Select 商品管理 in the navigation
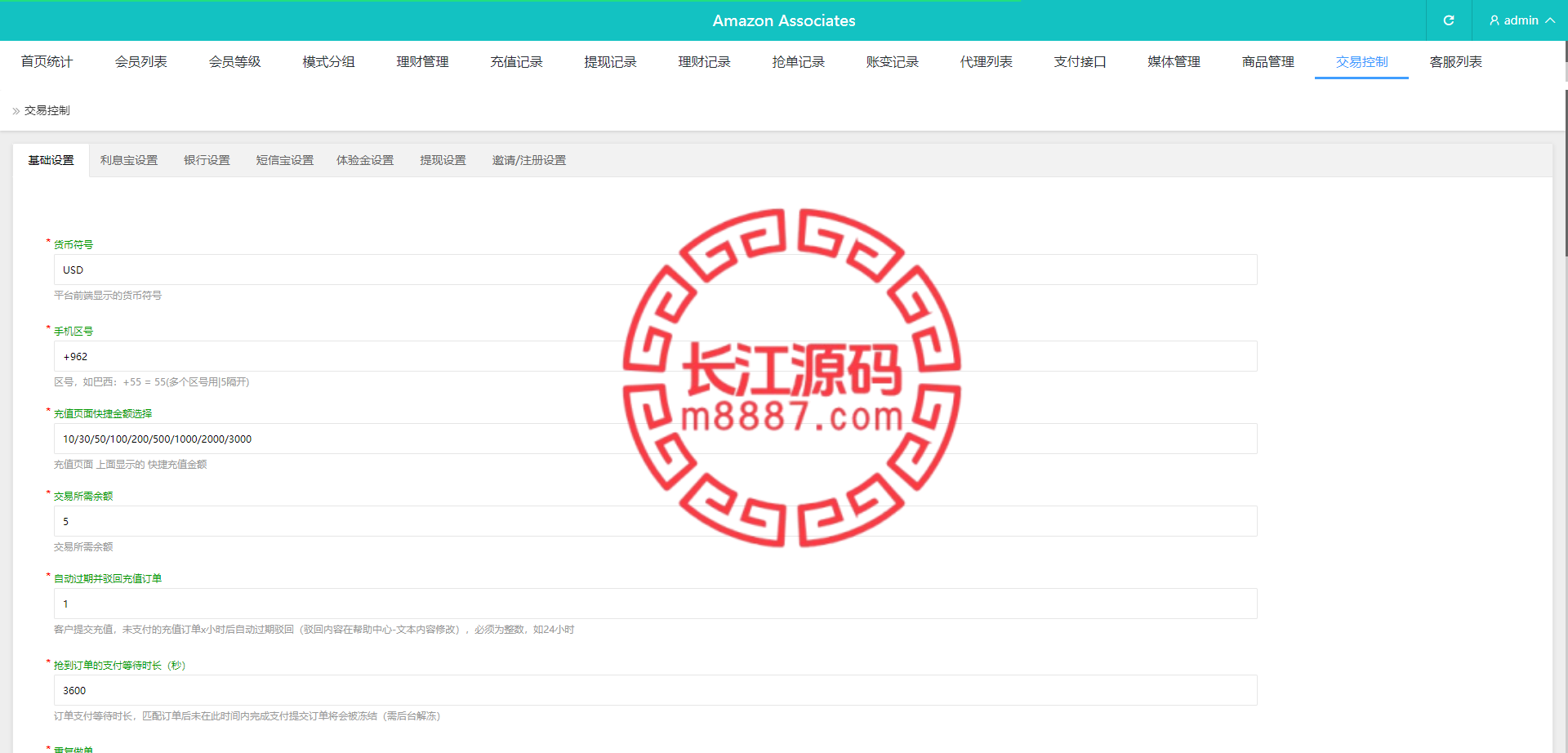Screen dimensions: 1568x753 1267,62
